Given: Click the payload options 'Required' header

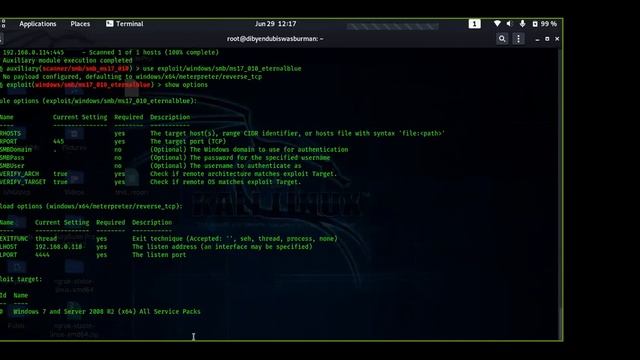Looking at the screenshot, I should [111, 222].
